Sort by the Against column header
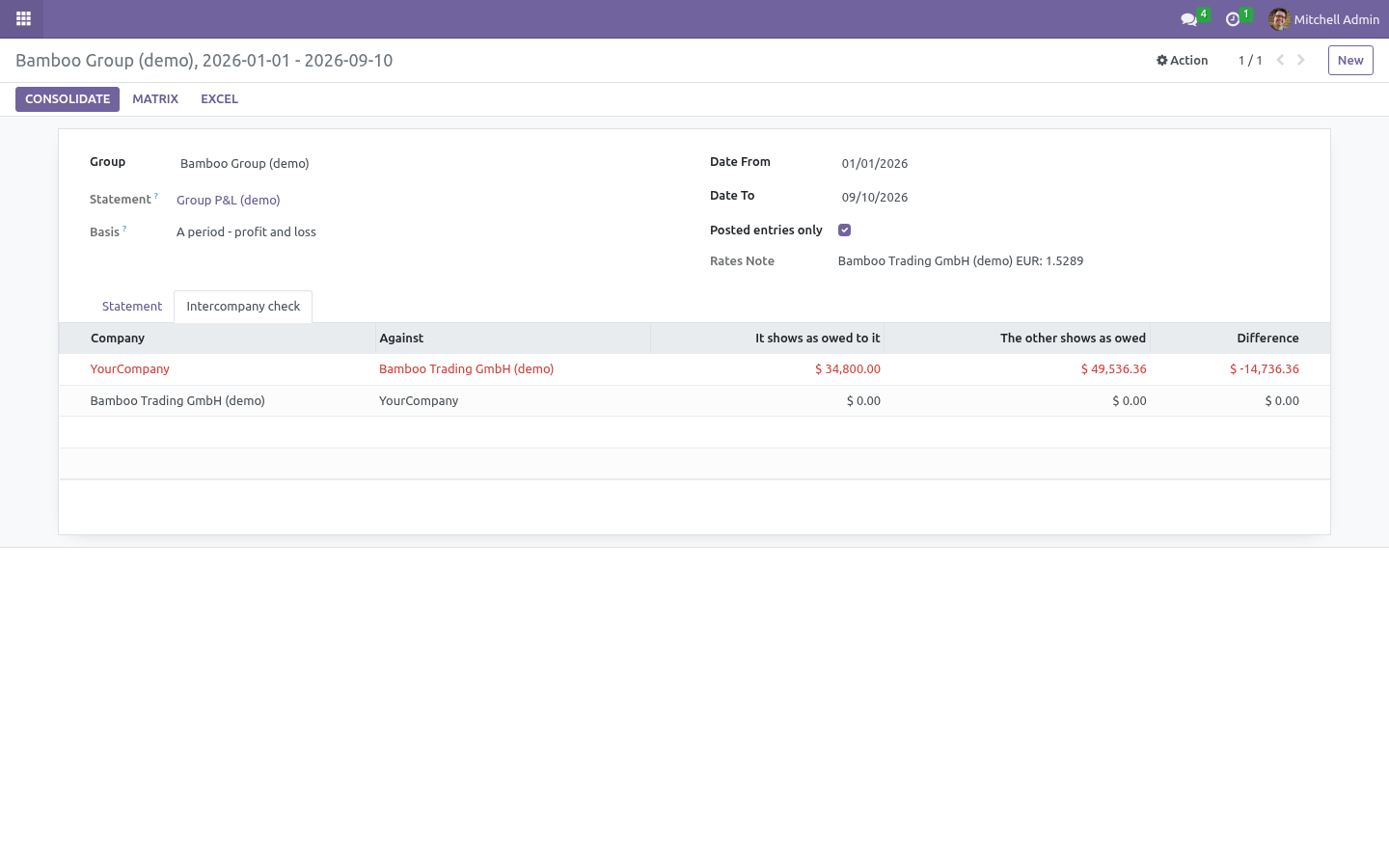 pyautogui.click(x=513, y=339)
